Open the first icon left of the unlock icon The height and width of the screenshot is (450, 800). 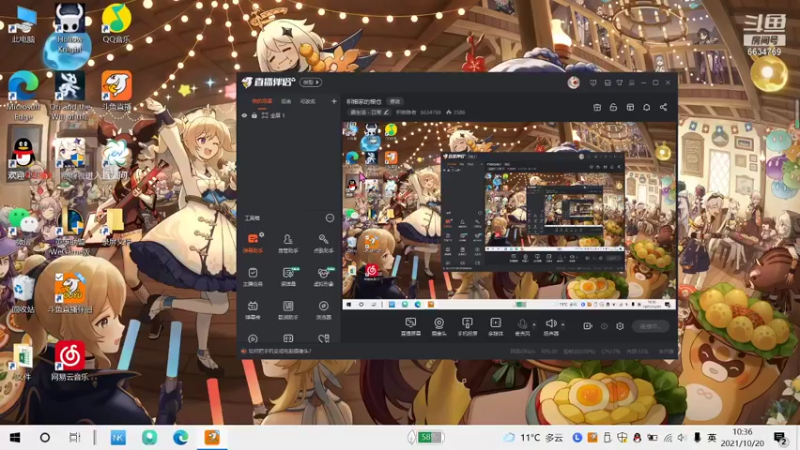[597, 107]
